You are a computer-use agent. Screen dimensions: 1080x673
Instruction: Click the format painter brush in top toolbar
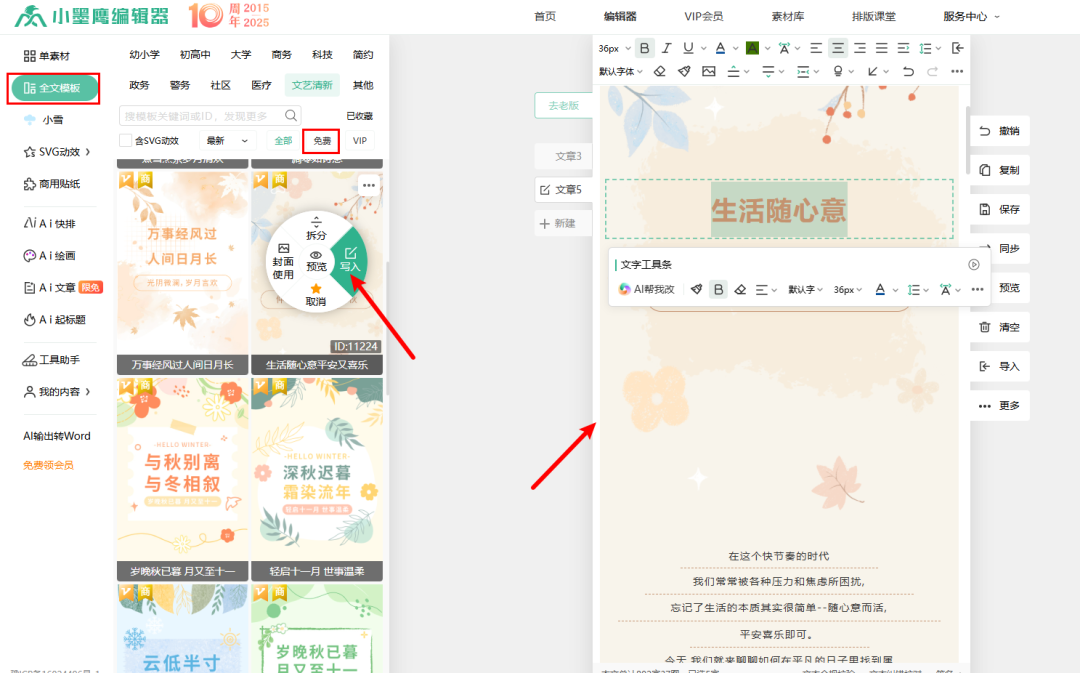click(684, 71)
